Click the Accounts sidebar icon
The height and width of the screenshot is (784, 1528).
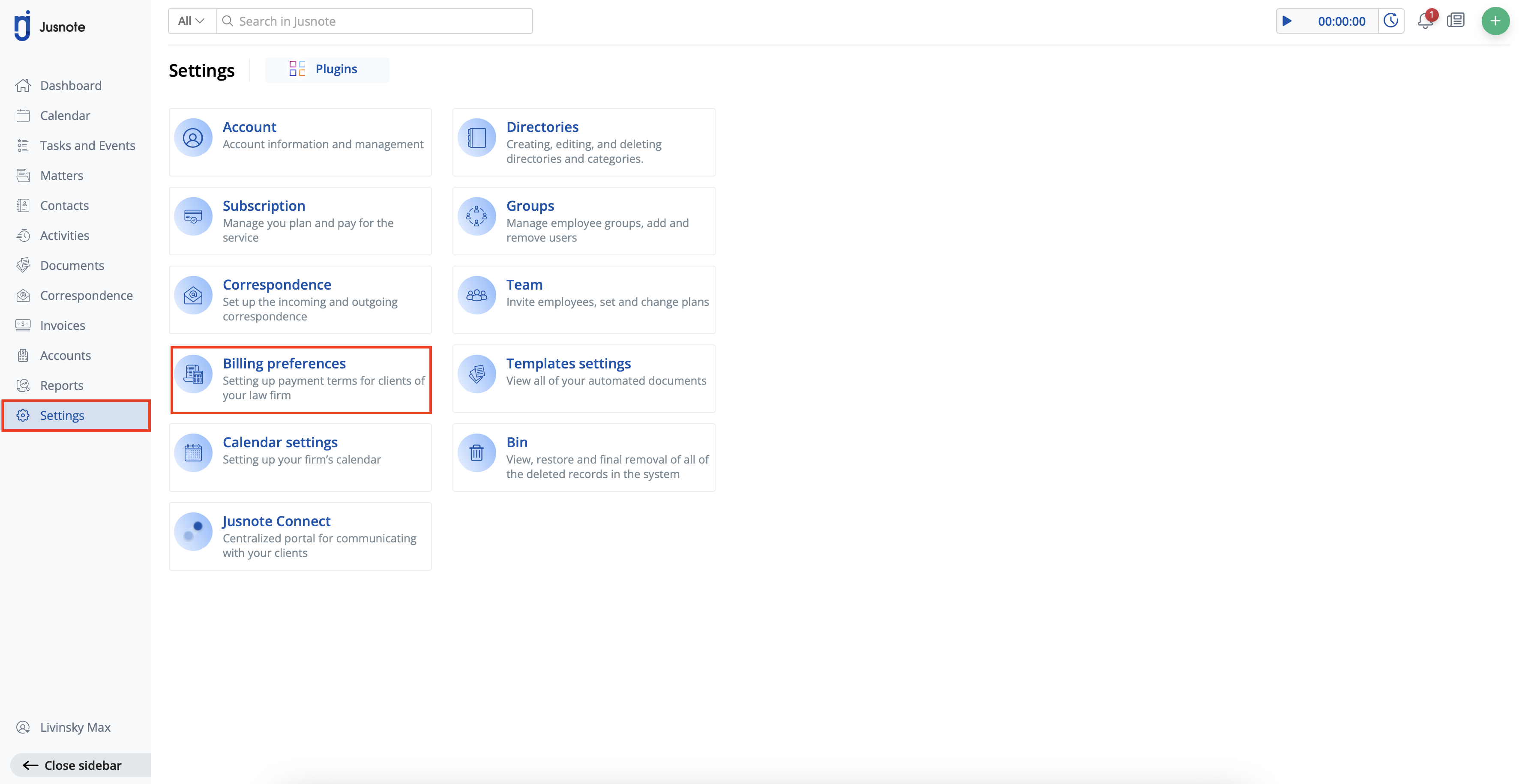pyautogui.click(x=23, y=355)
